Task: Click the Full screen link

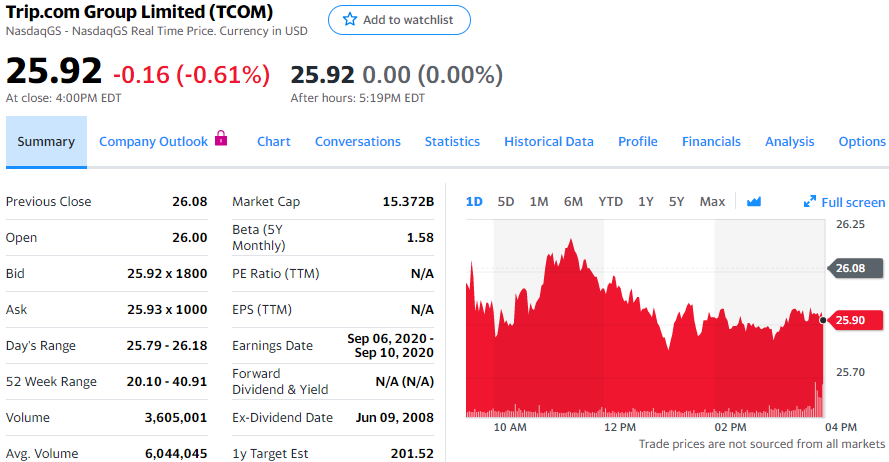Action: pyautogui.click(x=853, y=202)
